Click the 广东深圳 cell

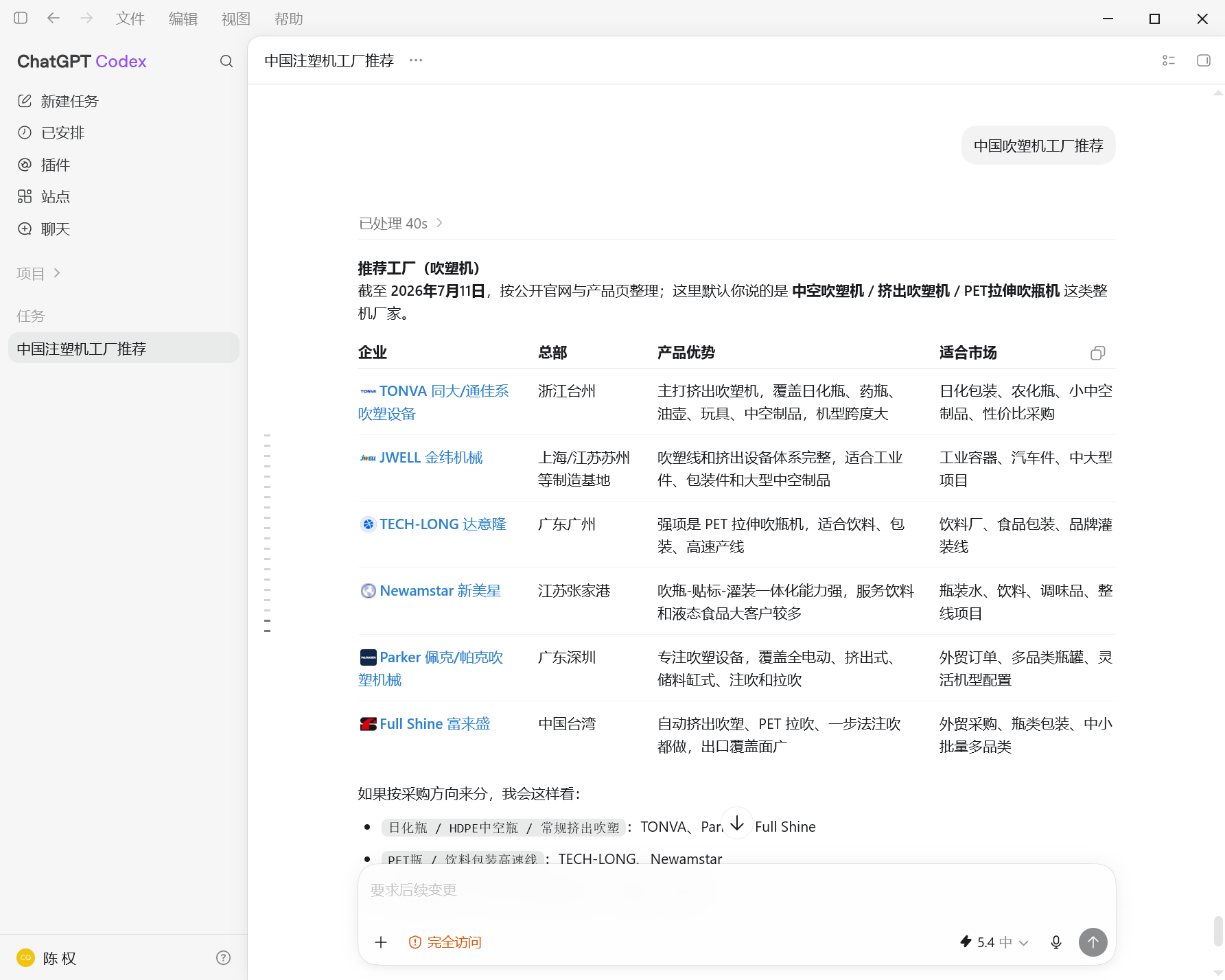click(x=567, y=657)
